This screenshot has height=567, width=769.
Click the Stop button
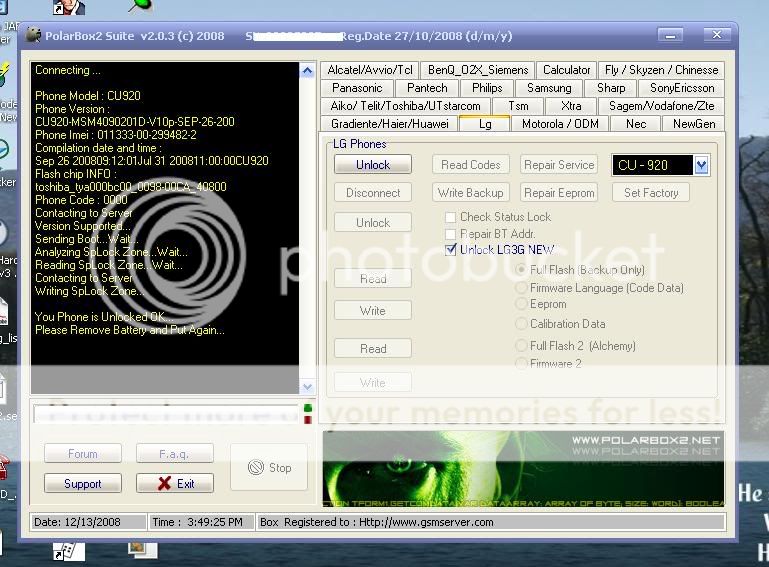coord(269,467)
